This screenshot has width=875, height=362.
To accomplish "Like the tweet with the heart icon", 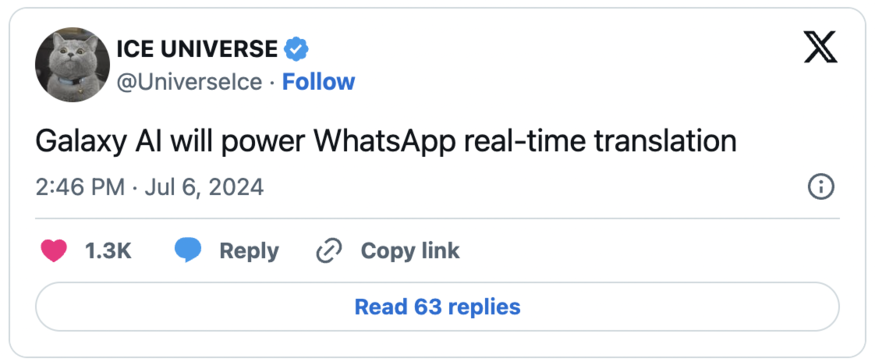I will click(54, 251).
